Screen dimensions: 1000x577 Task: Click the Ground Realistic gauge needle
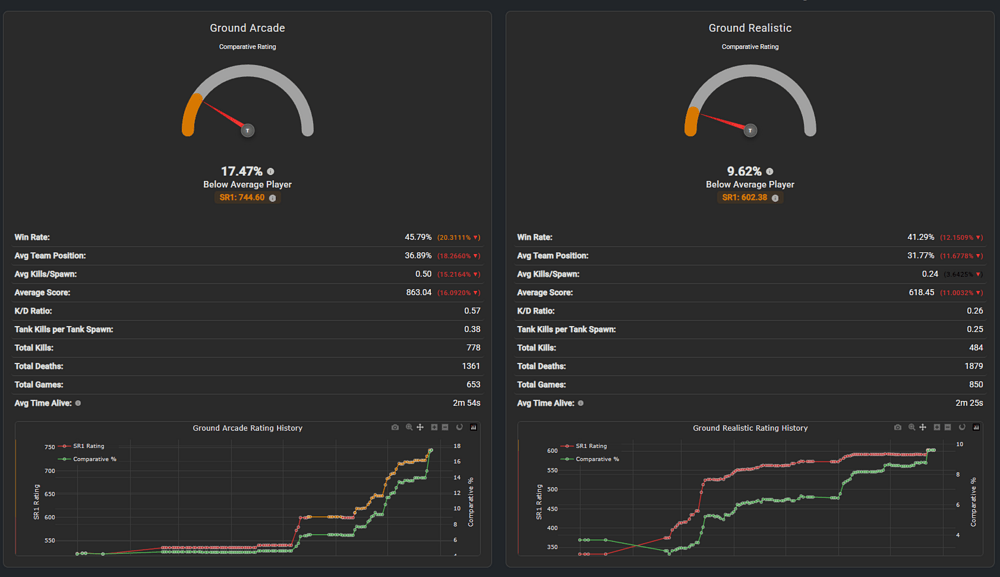point(726,122)
